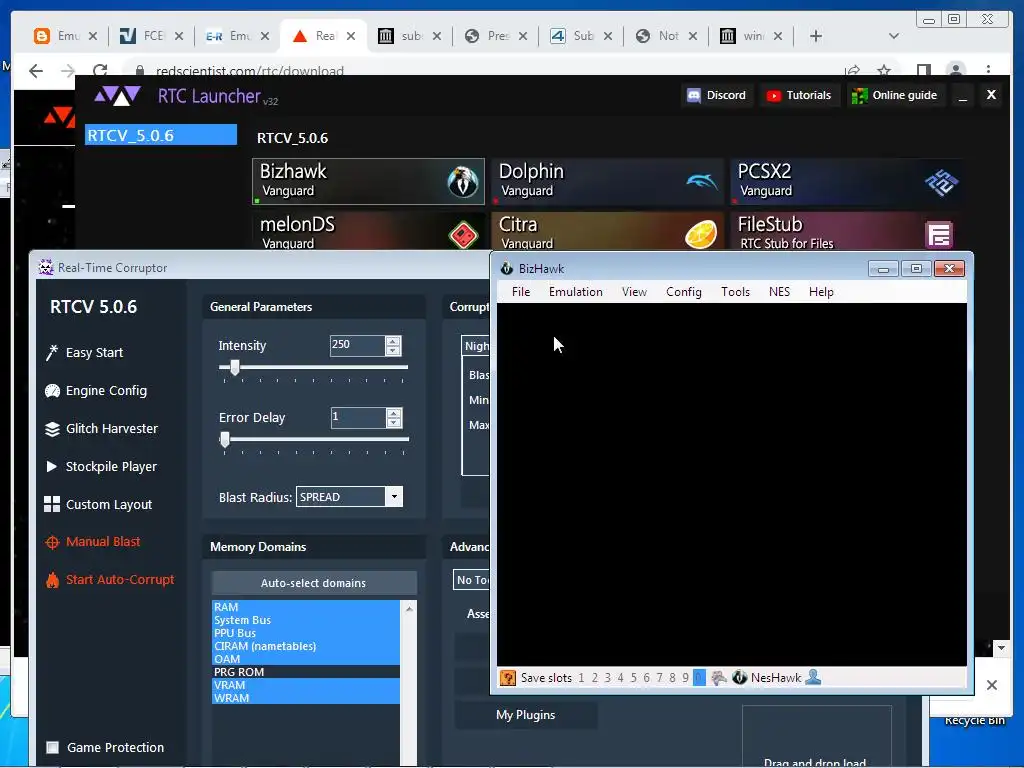Viewport: 1024px width, 768px height.
Task: Select OAM memory domain
Action: (306, 659)
